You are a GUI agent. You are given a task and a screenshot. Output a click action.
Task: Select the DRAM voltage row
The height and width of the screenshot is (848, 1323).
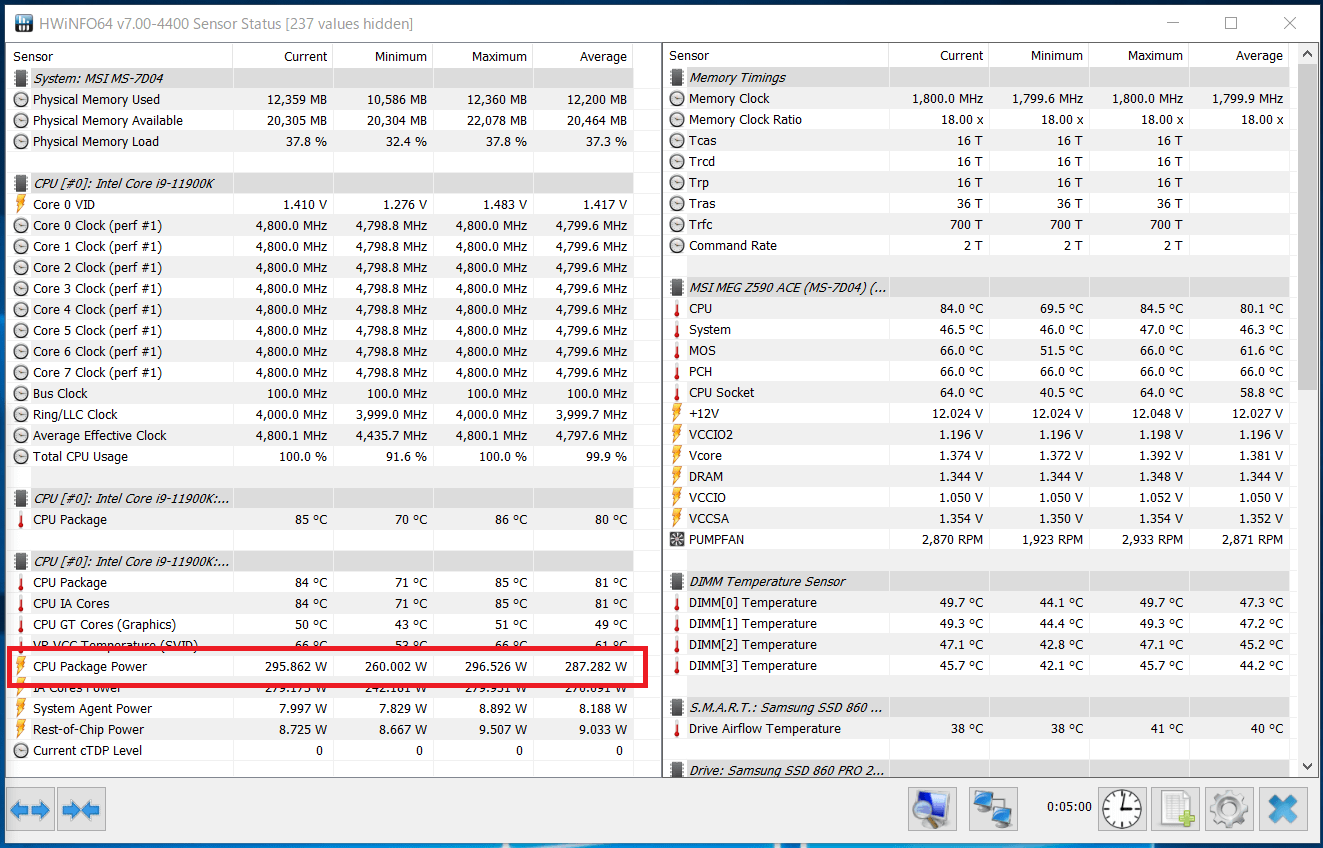(x=977, y=477)
